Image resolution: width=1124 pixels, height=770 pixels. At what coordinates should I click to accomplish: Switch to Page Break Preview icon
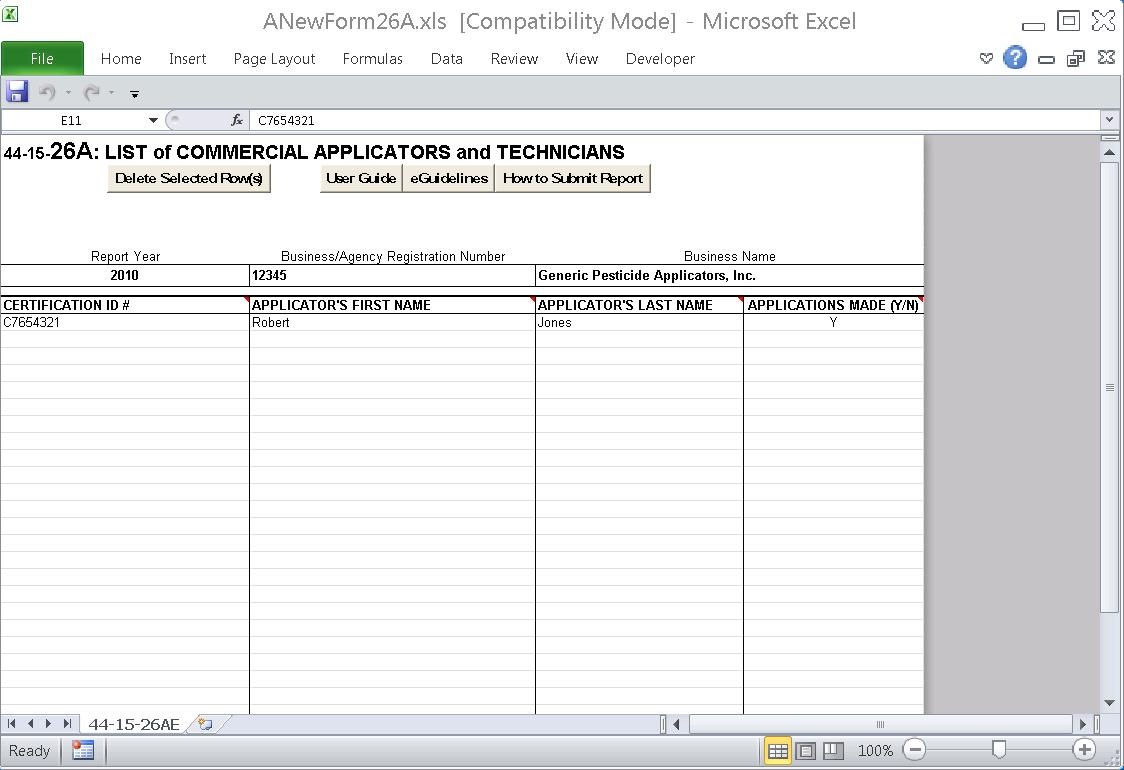pos(833,751)
